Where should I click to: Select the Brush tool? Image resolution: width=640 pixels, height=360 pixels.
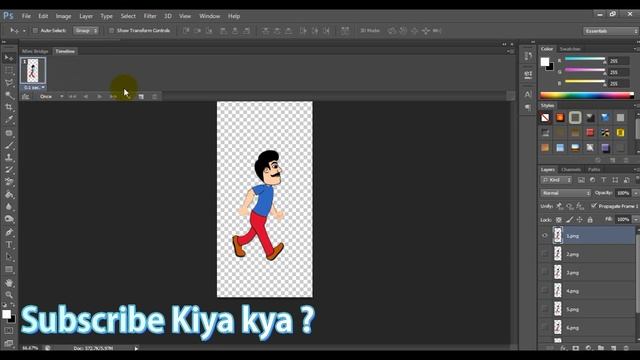[x=9, y=145]
